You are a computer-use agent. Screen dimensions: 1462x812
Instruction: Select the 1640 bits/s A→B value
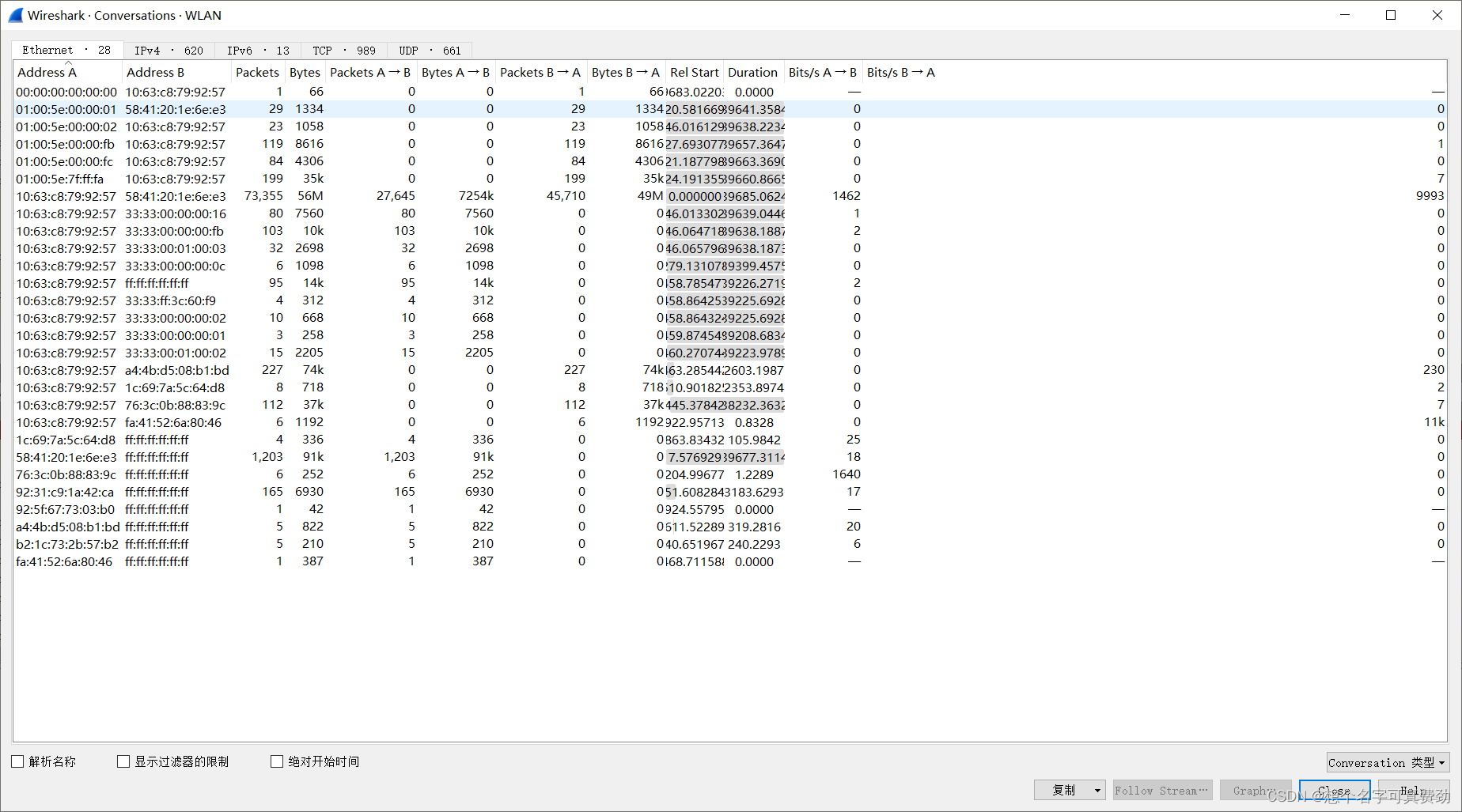point(847,474)
